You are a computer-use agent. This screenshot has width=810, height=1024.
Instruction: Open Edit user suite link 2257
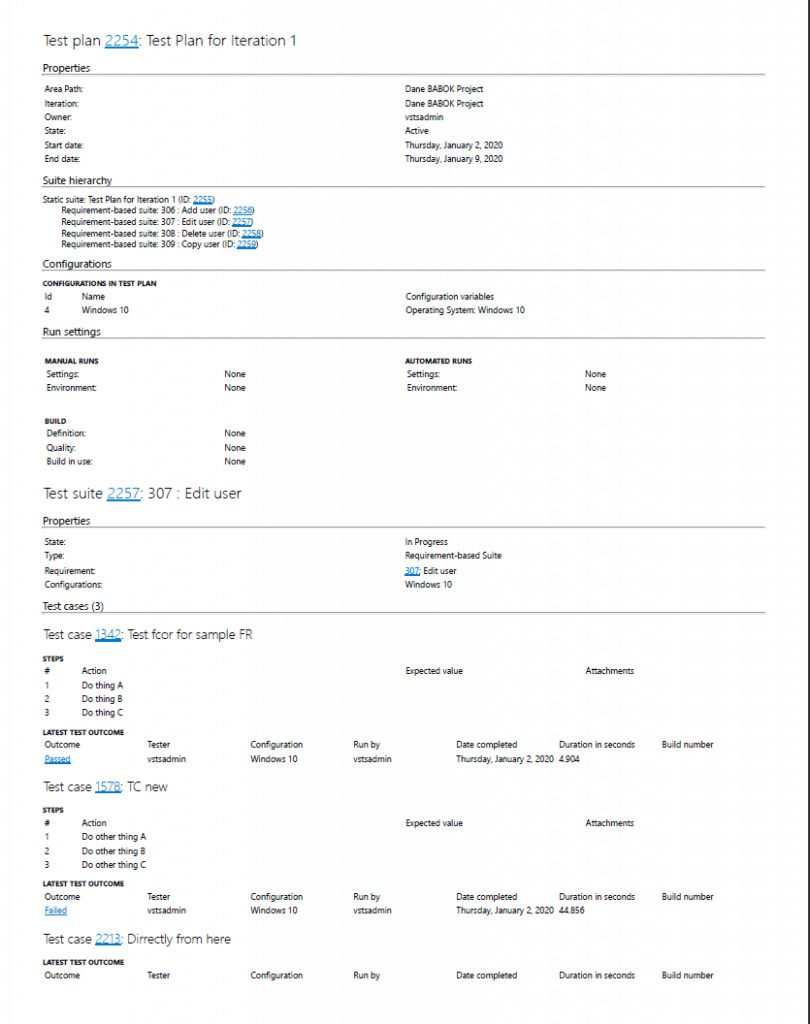[x=240, y=221]
